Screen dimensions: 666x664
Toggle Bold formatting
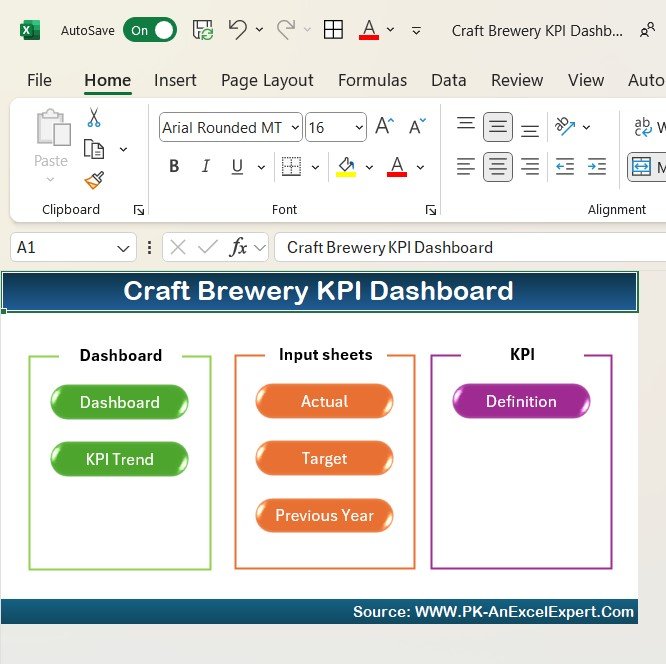174,166
